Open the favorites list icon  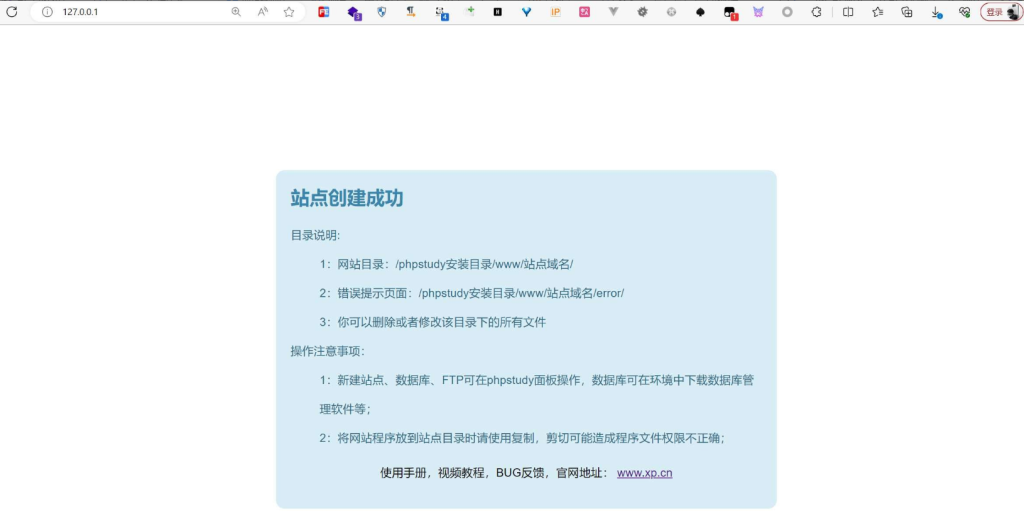click(x=877, y=12)
